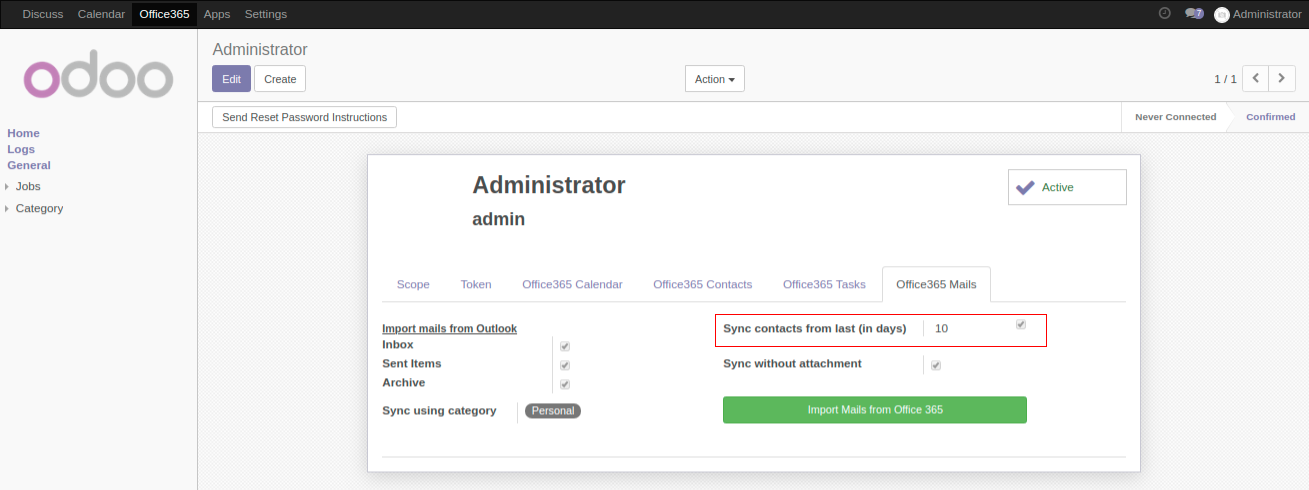Open the conversations chat icon
1309x490 pixels.
point(1193,14)
